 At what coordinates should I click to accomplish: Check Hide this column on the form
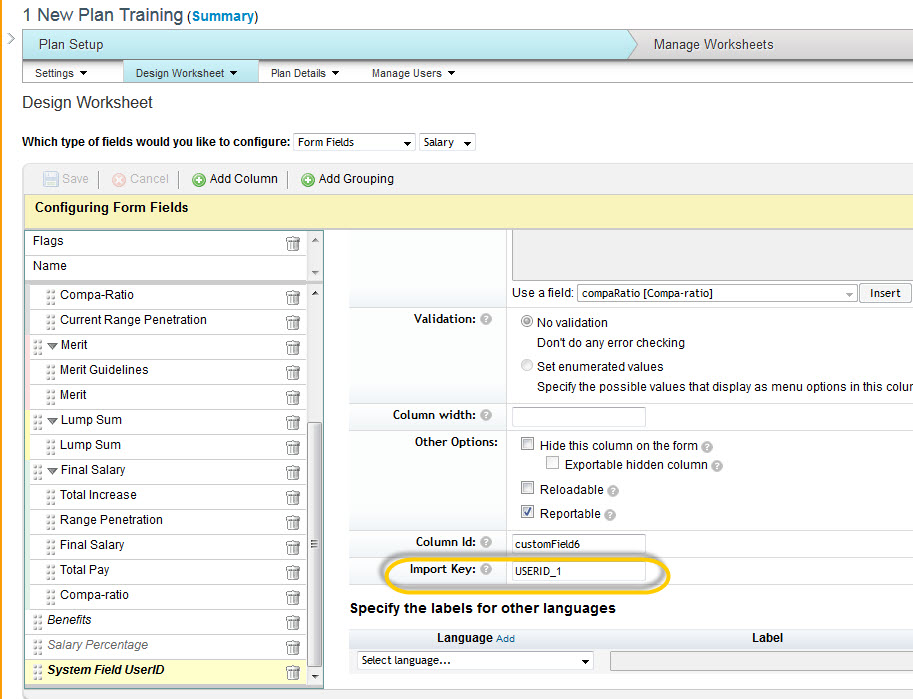click(x=528, y=444)
